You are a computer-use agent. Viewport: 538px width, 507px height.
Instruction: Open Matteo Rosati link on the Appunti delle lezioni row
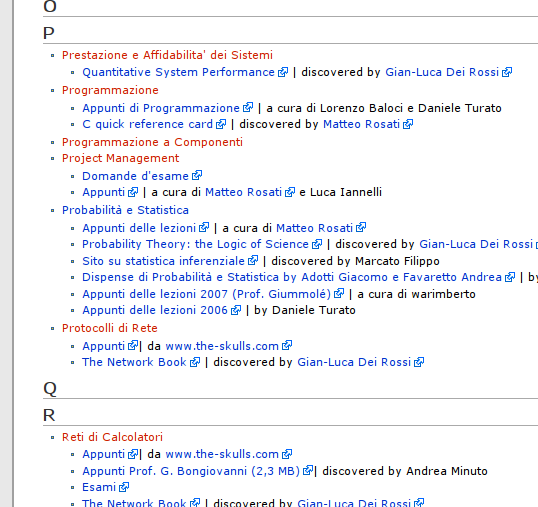click(x=315, y=228)
